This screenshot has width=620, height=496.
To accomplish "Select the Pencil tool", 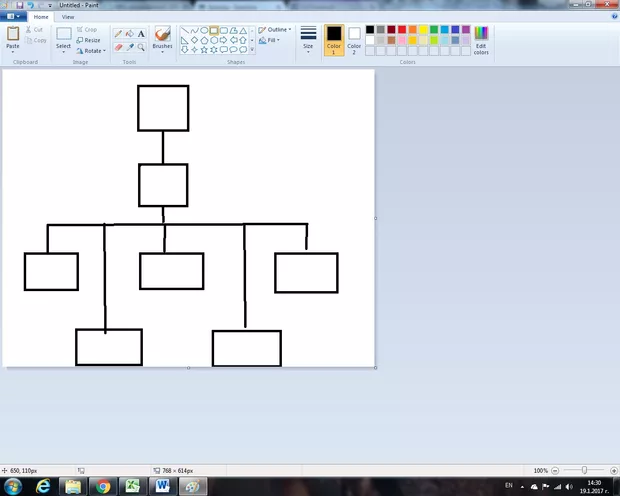I will (x=118, y=33).
